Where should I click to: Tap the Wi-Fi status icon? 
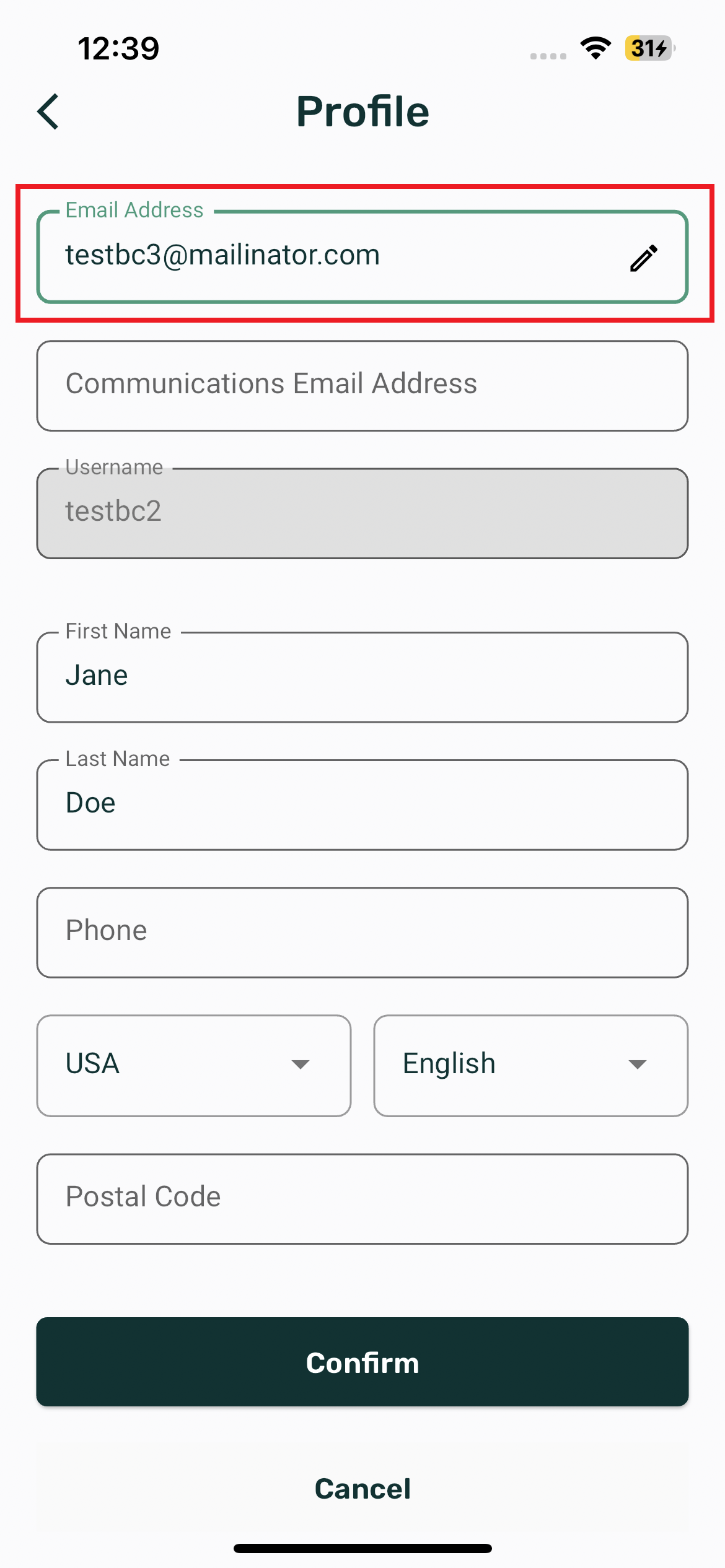click(x=595, y=48)
